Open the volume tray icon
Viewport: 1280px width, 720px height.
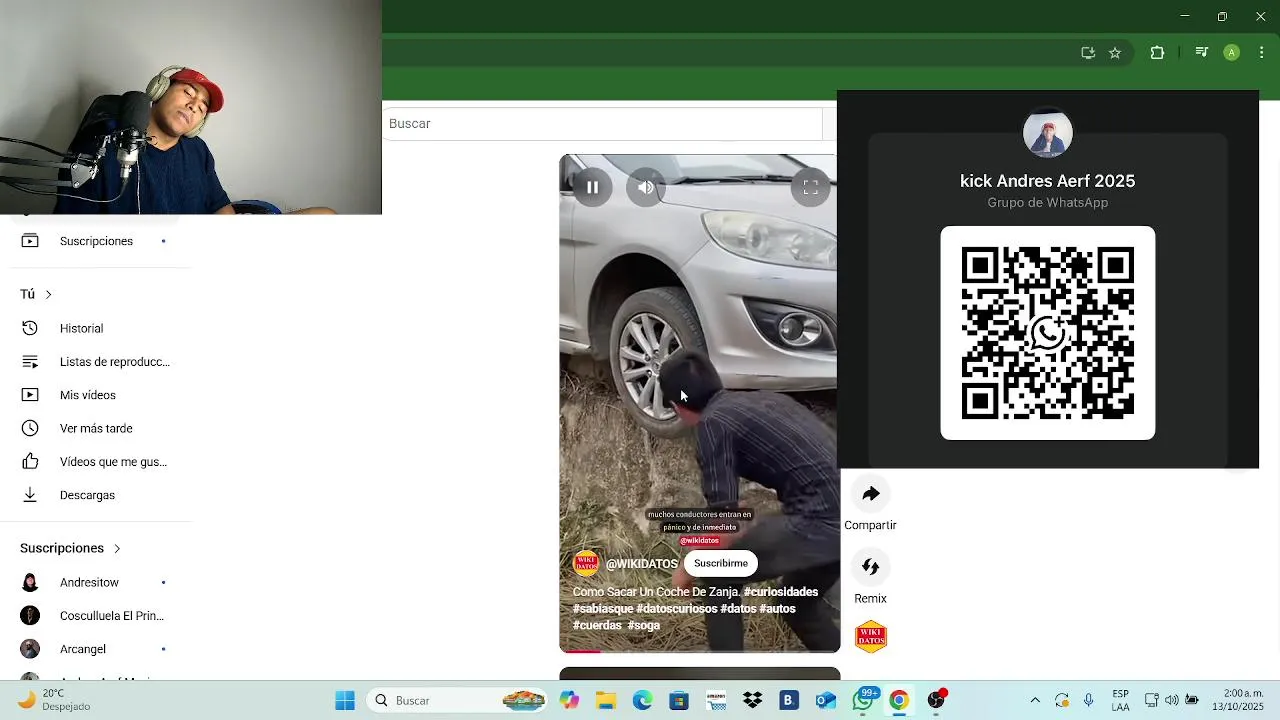click(1172, 701)
